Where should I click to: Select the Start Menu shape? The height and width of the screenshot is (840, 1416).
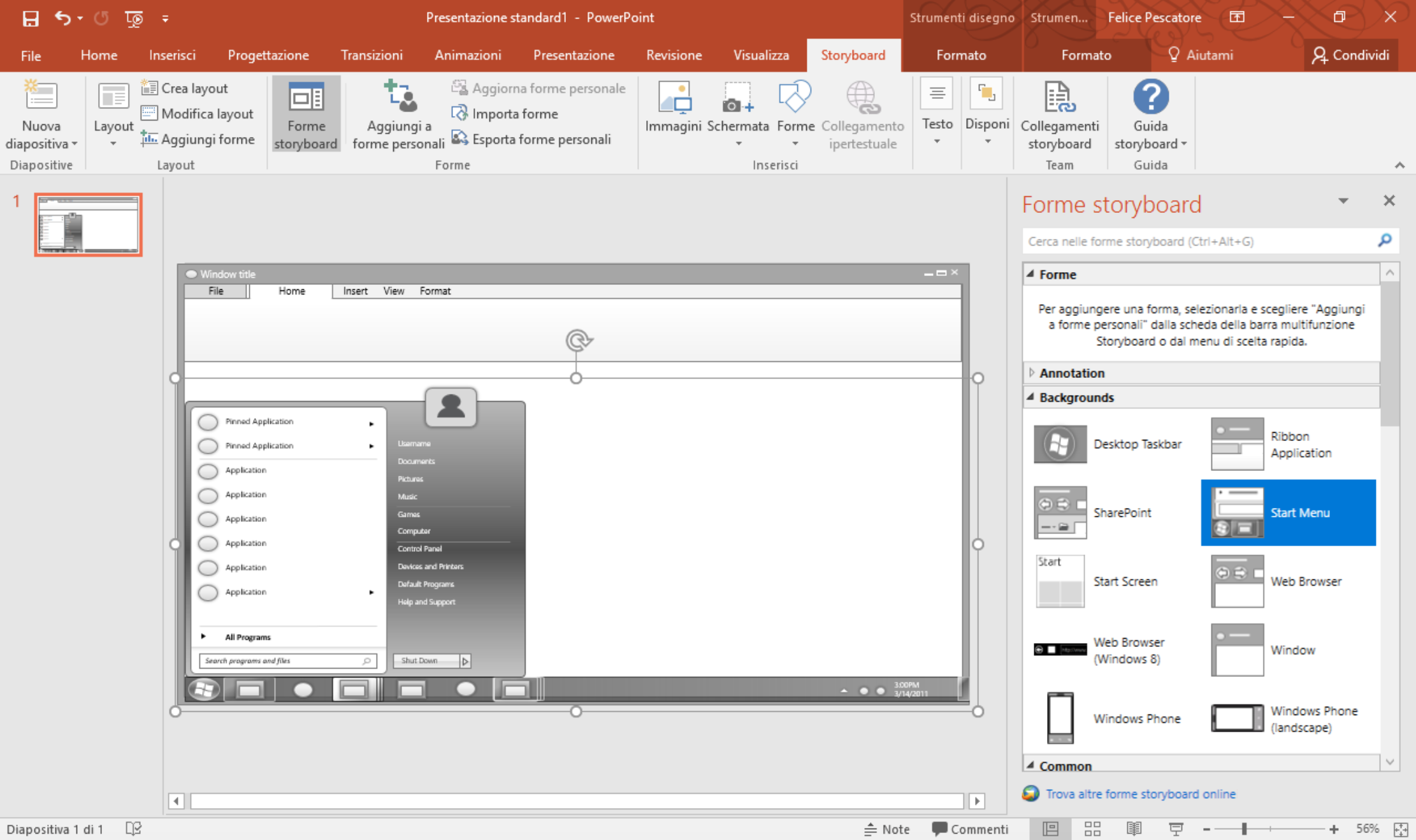pos(1289,512)
